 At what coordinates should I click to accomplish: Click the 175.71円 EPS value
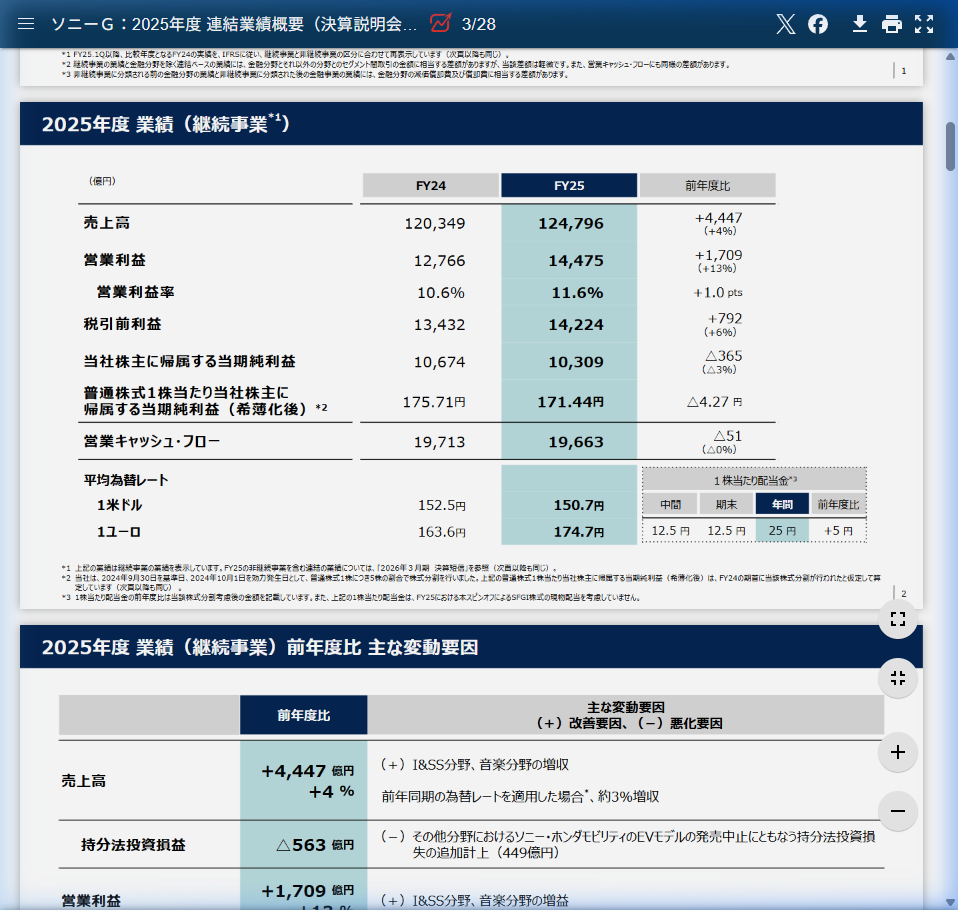coord(434,402)
